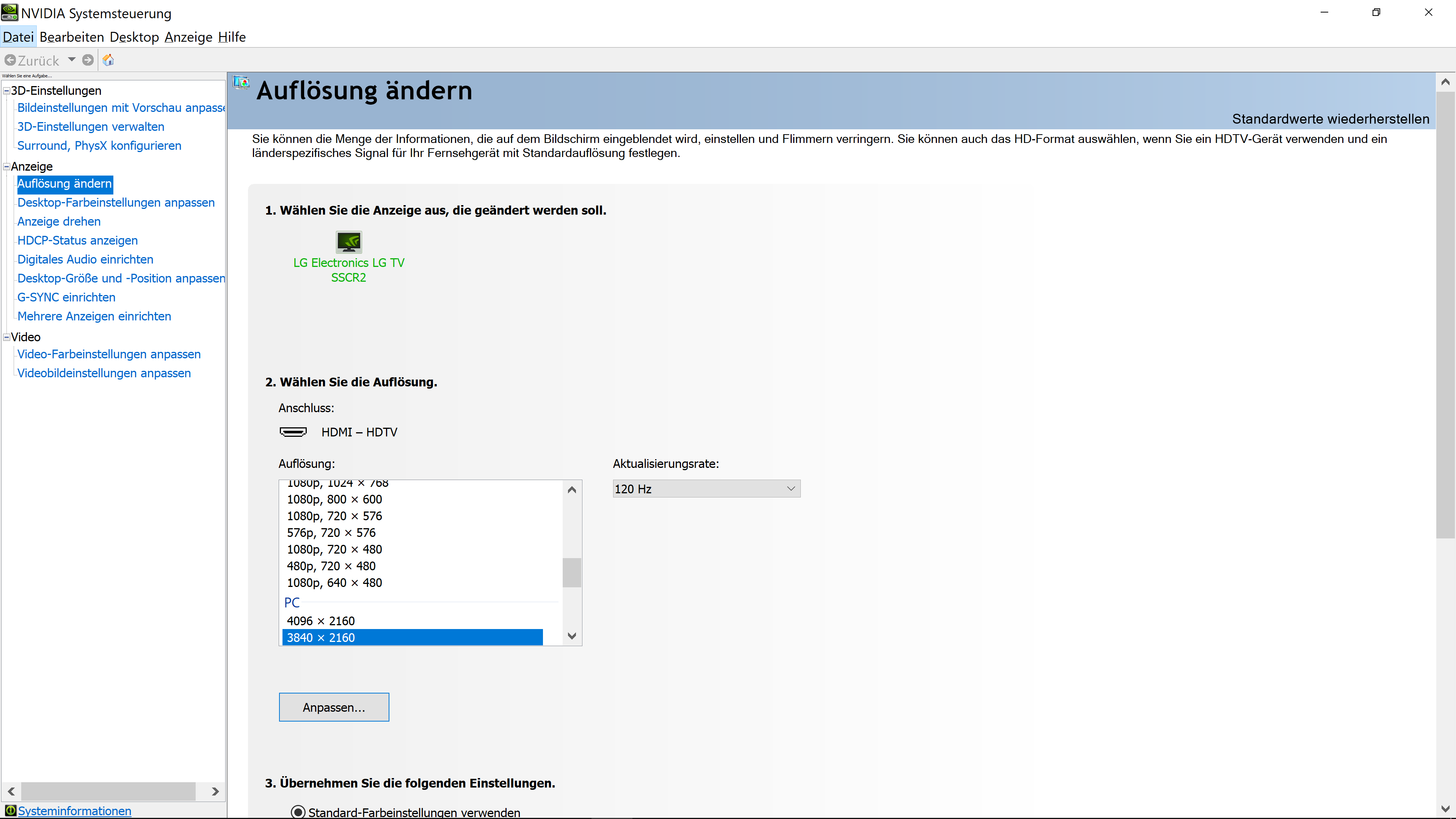Click the forward navigation arrow icon
This screenshot has width=1456, height=819.
88,60
